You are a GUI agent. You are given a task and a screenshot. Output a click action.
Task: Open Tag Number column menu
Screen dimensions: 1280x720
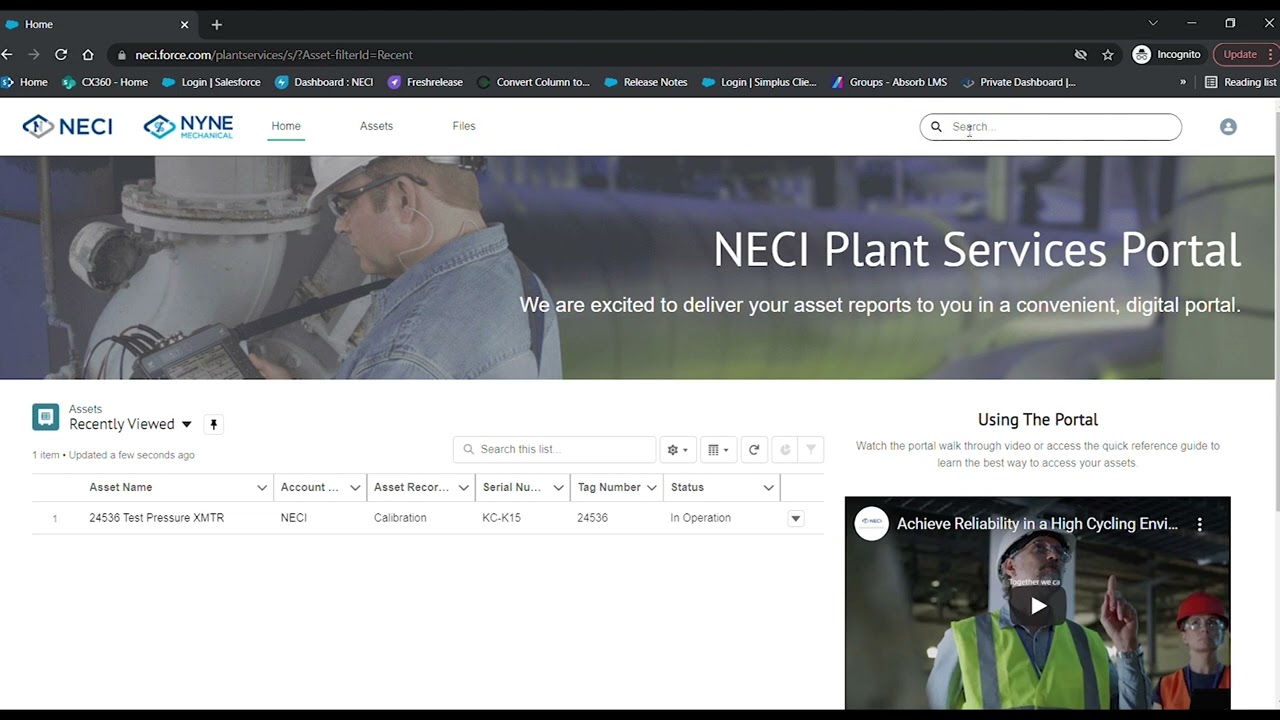tap(652, 488)
